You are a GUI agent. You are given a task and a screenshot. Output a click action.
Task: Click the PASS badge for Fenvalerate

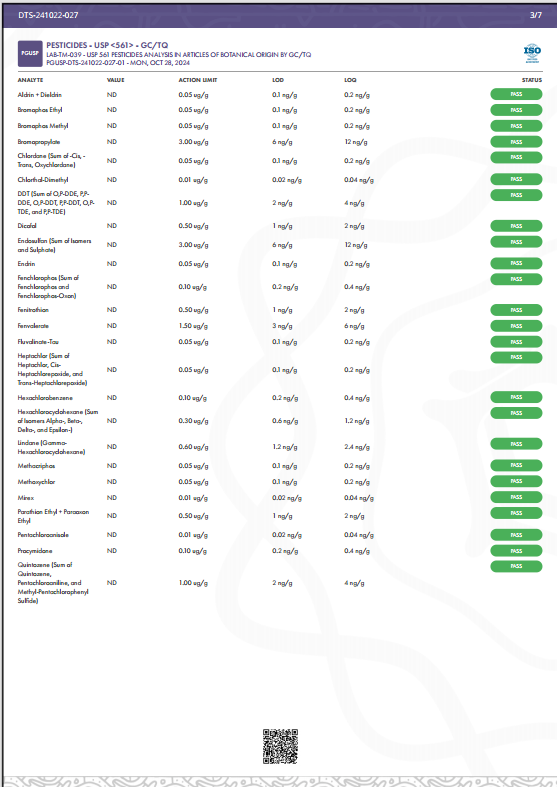click(516, 326)
